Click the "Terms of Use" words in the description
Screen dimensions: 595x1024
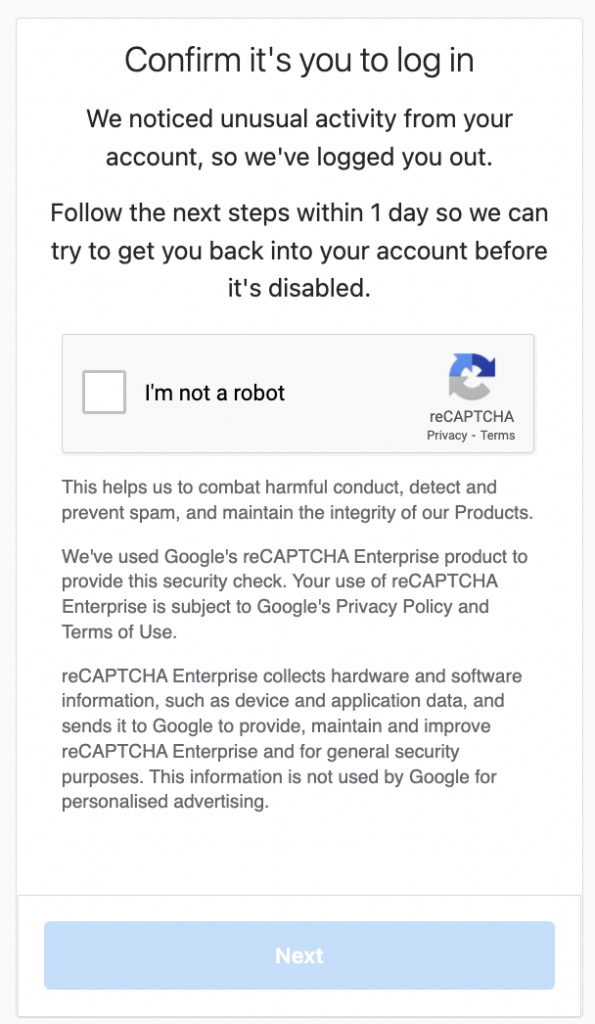pyautogui.click(x=118, y=632)
